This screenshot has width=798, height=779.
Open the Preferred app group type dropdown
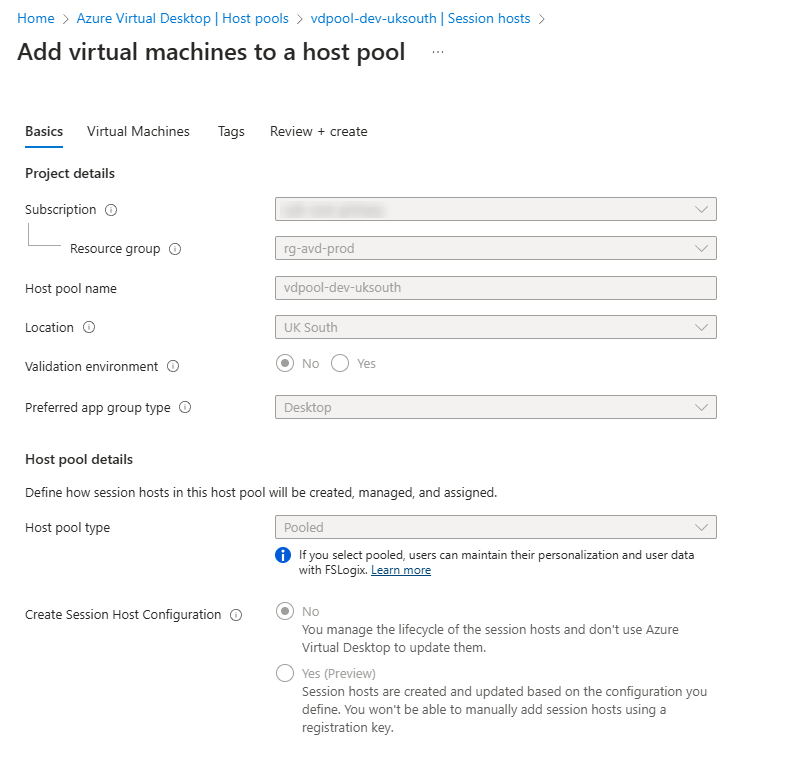[496, 407]
